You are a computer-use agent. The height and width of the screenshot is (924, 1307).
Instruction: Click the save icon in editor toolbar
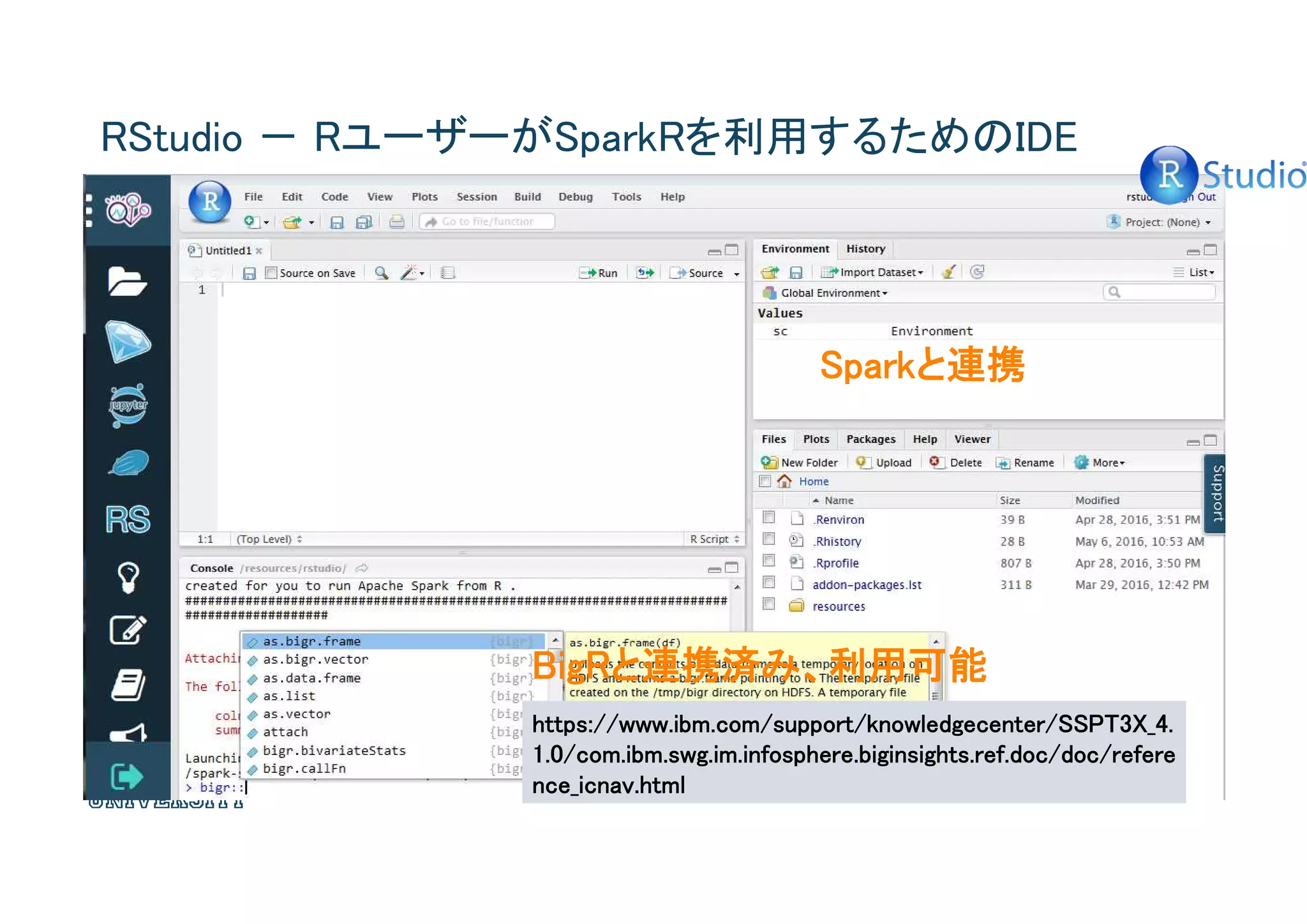coord(250,273)
